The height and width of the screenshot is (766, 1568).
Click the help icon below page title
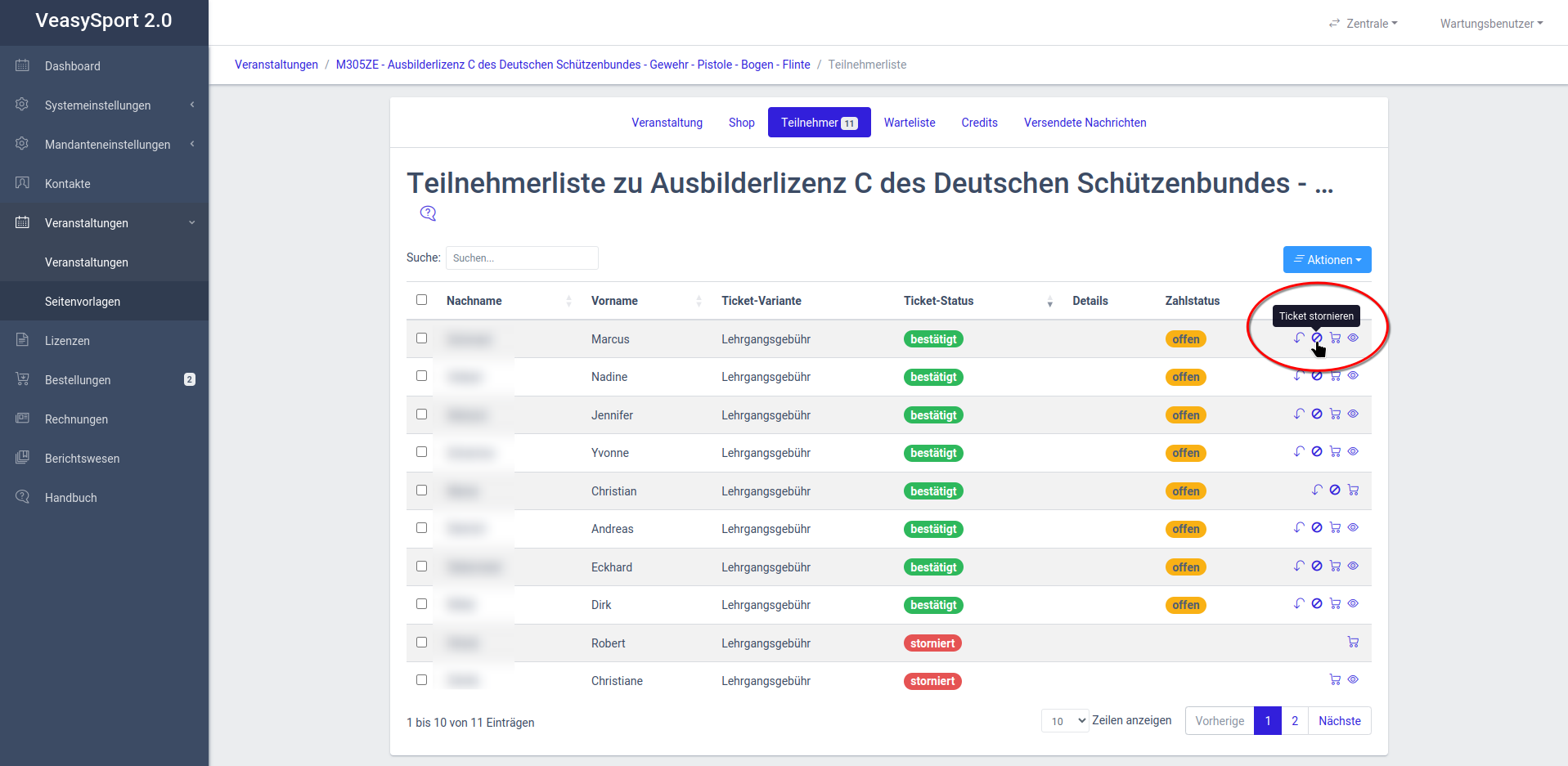(x=428, y=213)
